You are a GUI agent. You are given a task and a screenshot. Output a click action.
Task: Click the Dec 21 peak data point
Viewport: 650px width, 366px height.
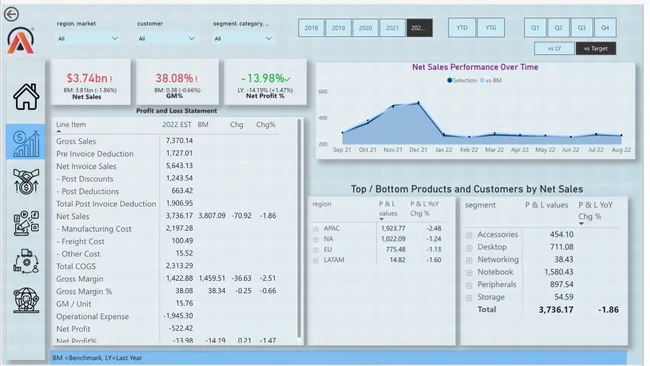point(418,102)
